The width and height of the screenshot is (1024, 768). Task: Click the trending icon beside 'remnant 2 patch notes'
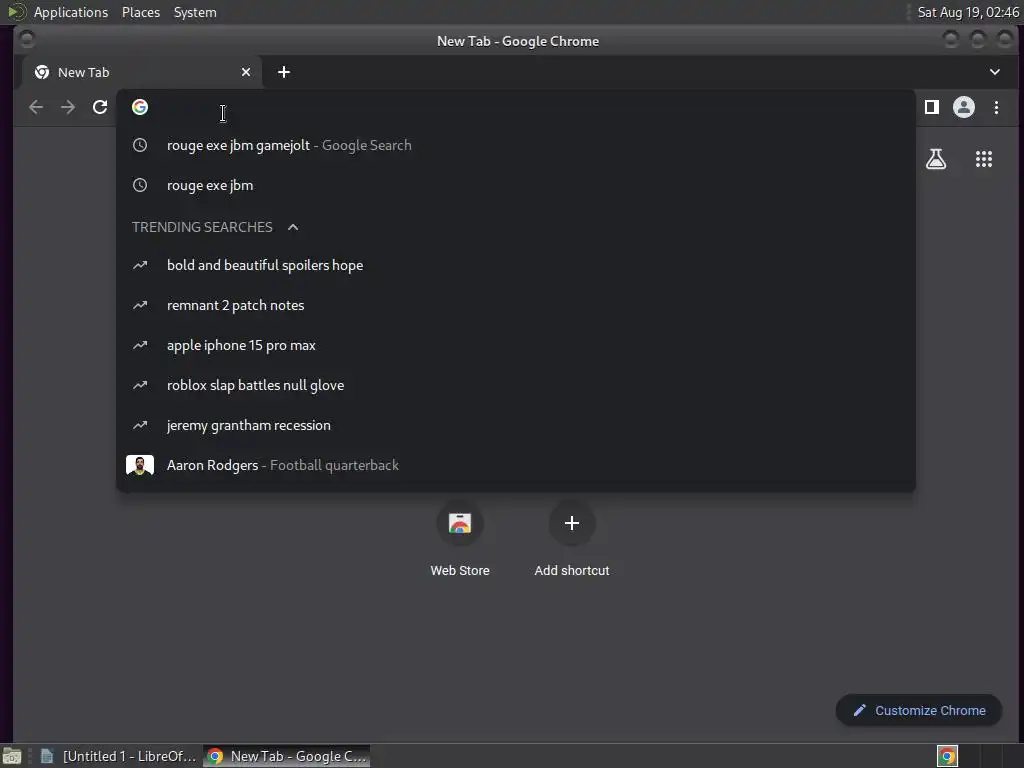tap(140, 305)
